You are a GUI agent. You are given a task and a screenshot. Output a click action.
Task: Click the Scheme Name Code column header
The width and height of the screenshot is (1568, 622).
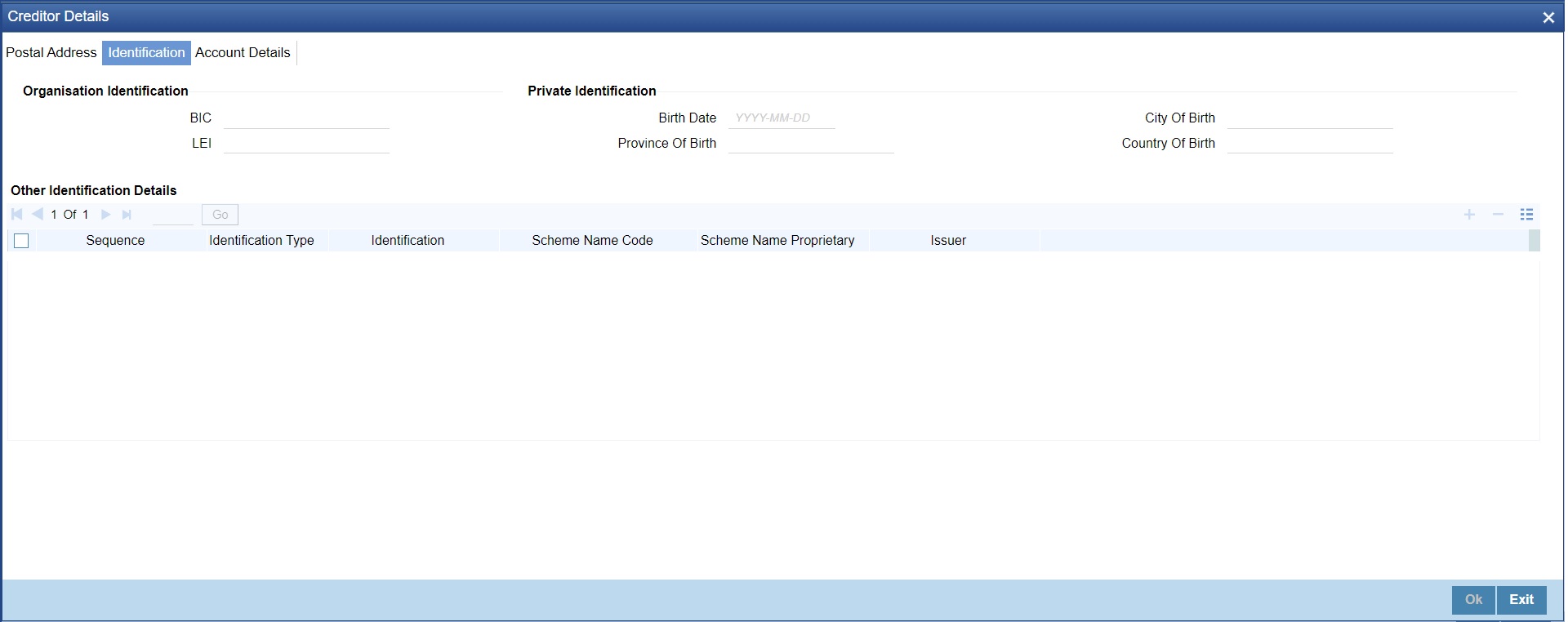click(592, 241)
